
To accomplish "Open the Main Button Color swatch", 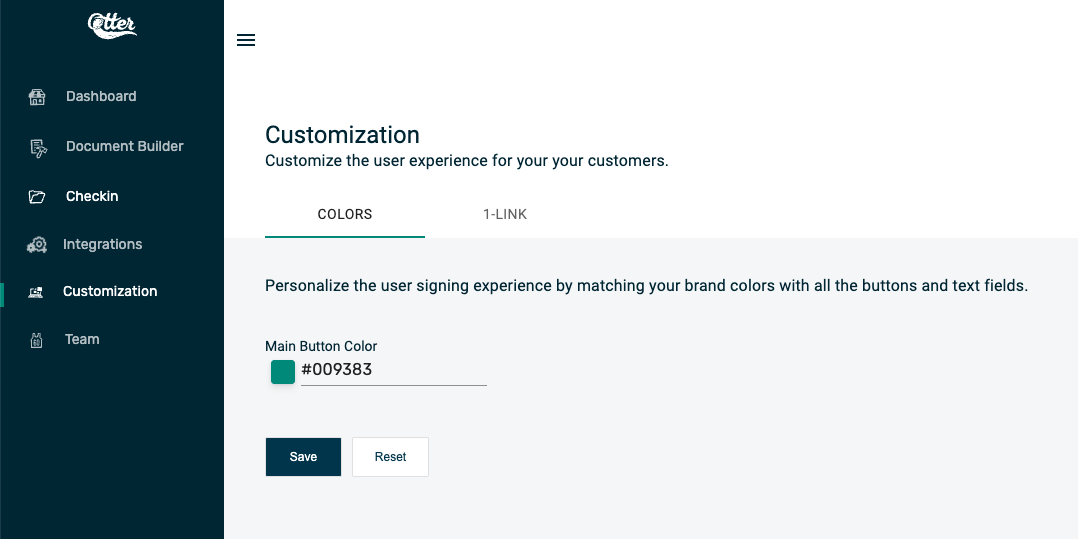I will coord(283,372).
